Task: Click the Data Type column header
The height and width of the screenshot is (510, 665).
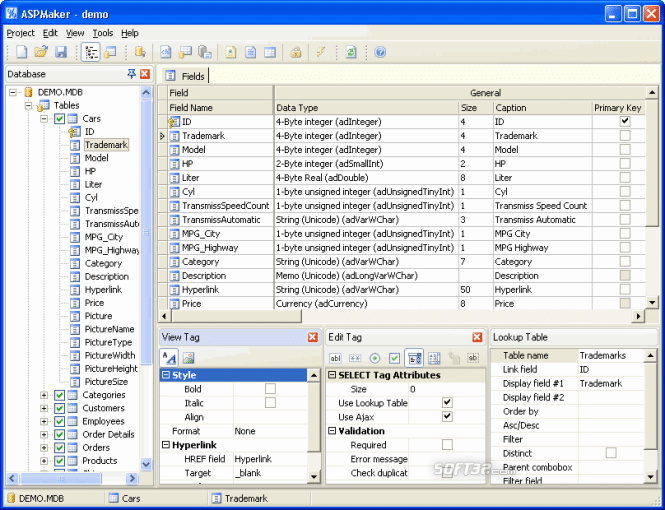Action: click(366, 108)
